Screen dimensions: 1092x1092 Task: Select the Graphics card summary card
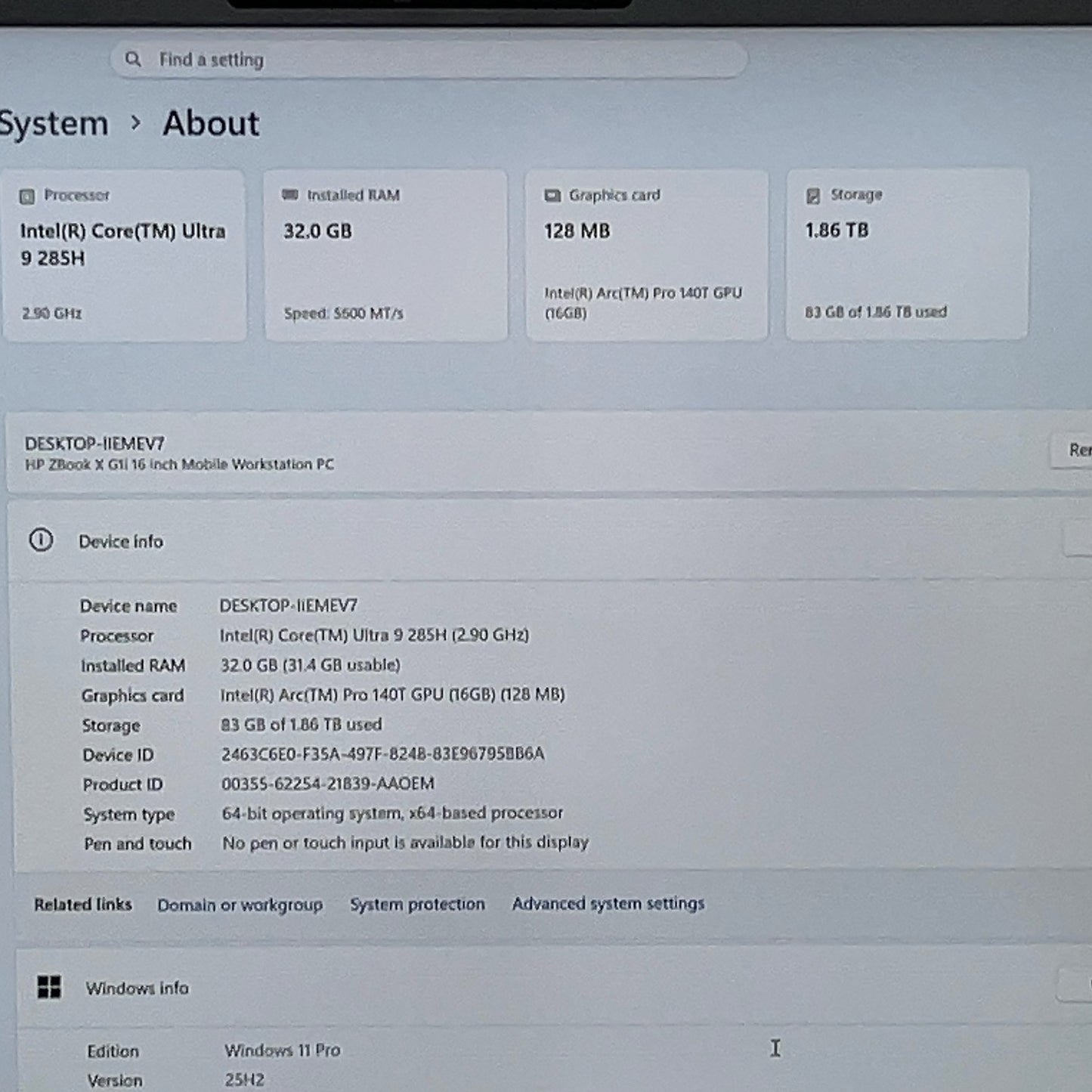click(647, 255)
